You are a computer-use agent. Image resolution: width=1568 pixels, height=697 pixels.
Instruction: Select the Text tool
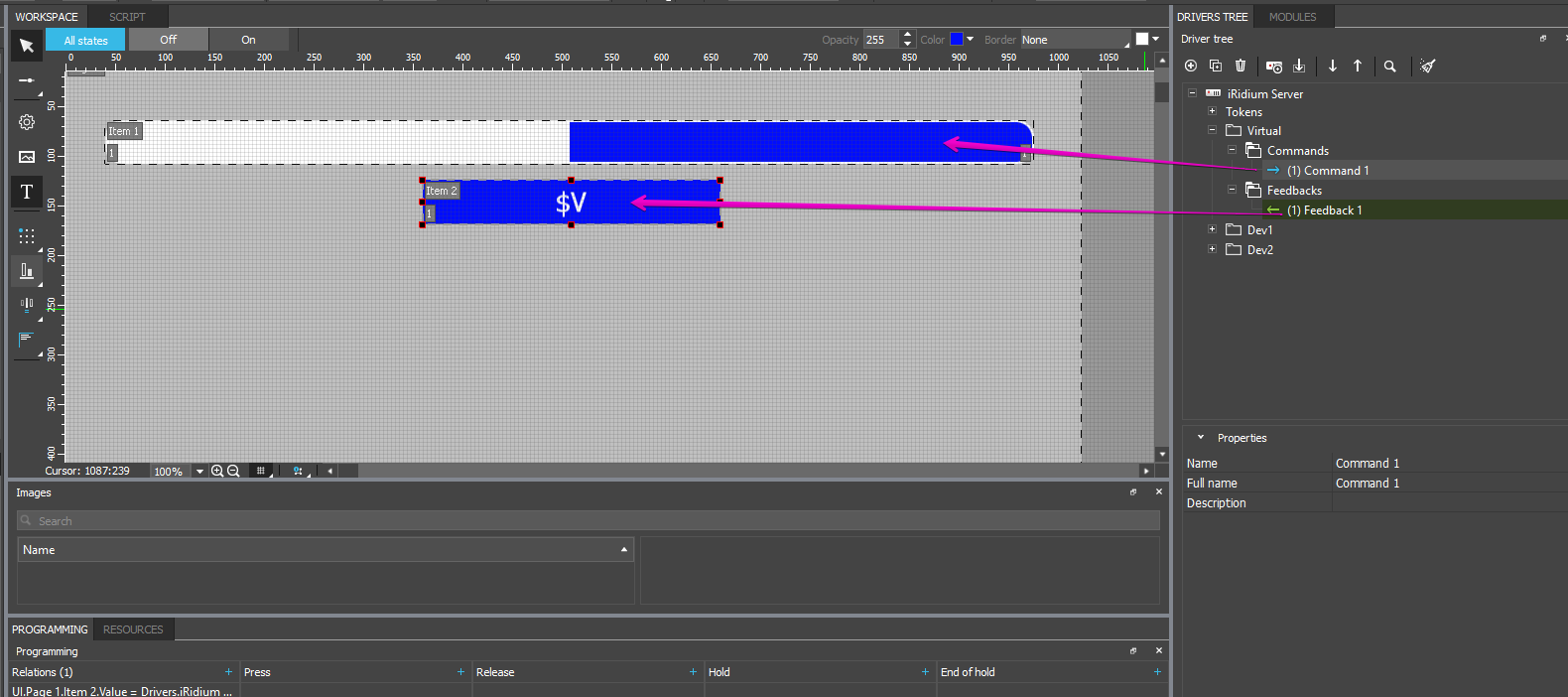tap(27, 192)
